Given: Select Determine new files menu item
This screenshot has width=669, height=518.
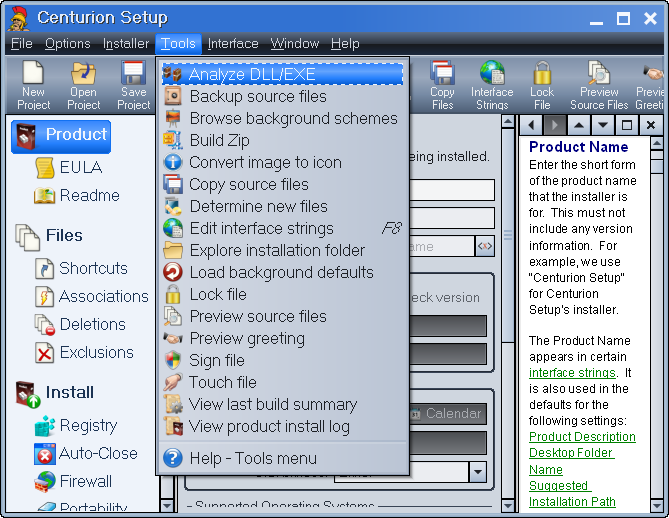Looking at the screenshot, I should pyautogui.click(x=282, y=207).
